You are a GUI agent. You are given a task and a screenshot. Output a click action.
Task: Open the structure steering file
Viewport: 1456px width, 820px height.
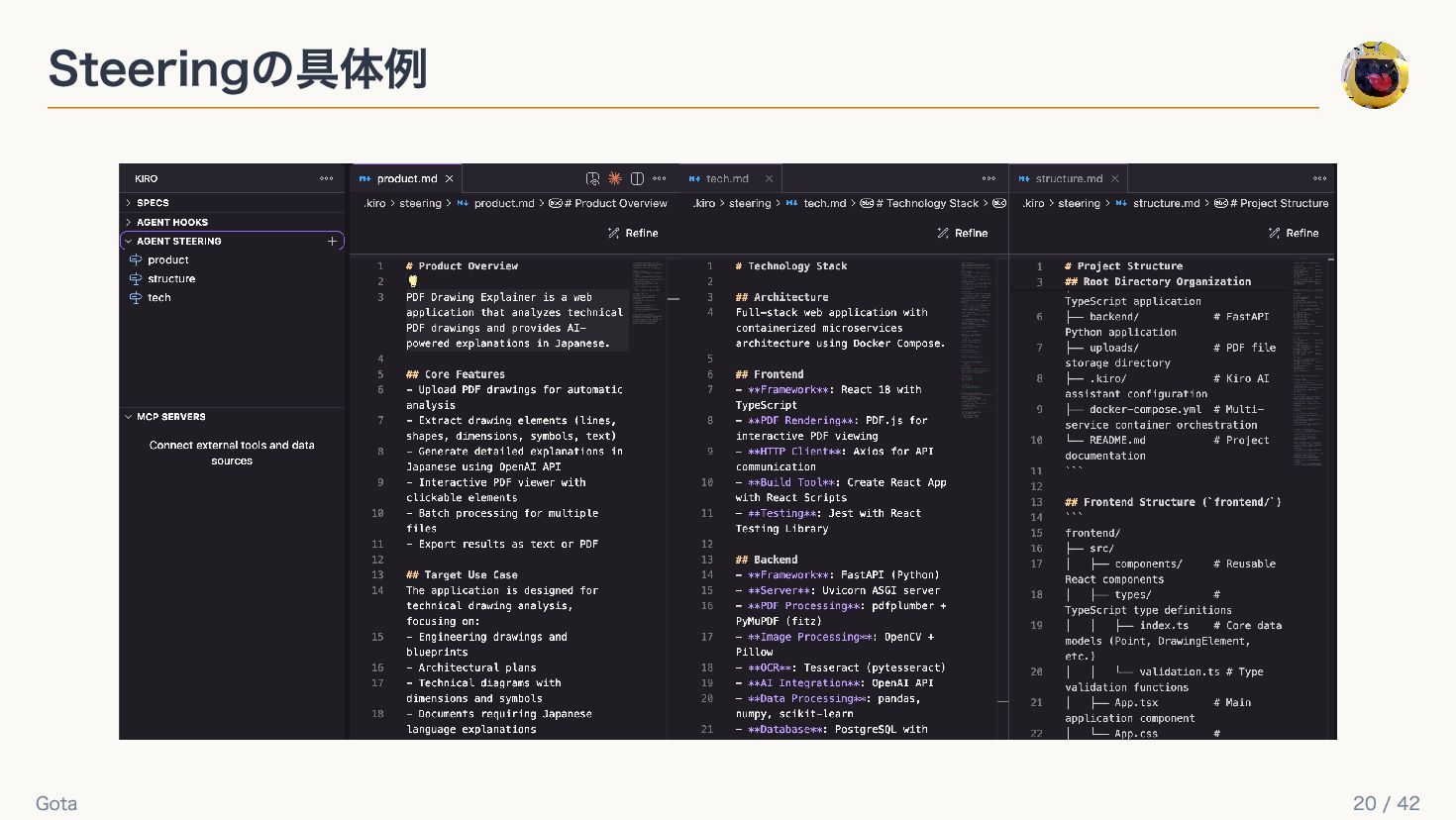point(171,278)
